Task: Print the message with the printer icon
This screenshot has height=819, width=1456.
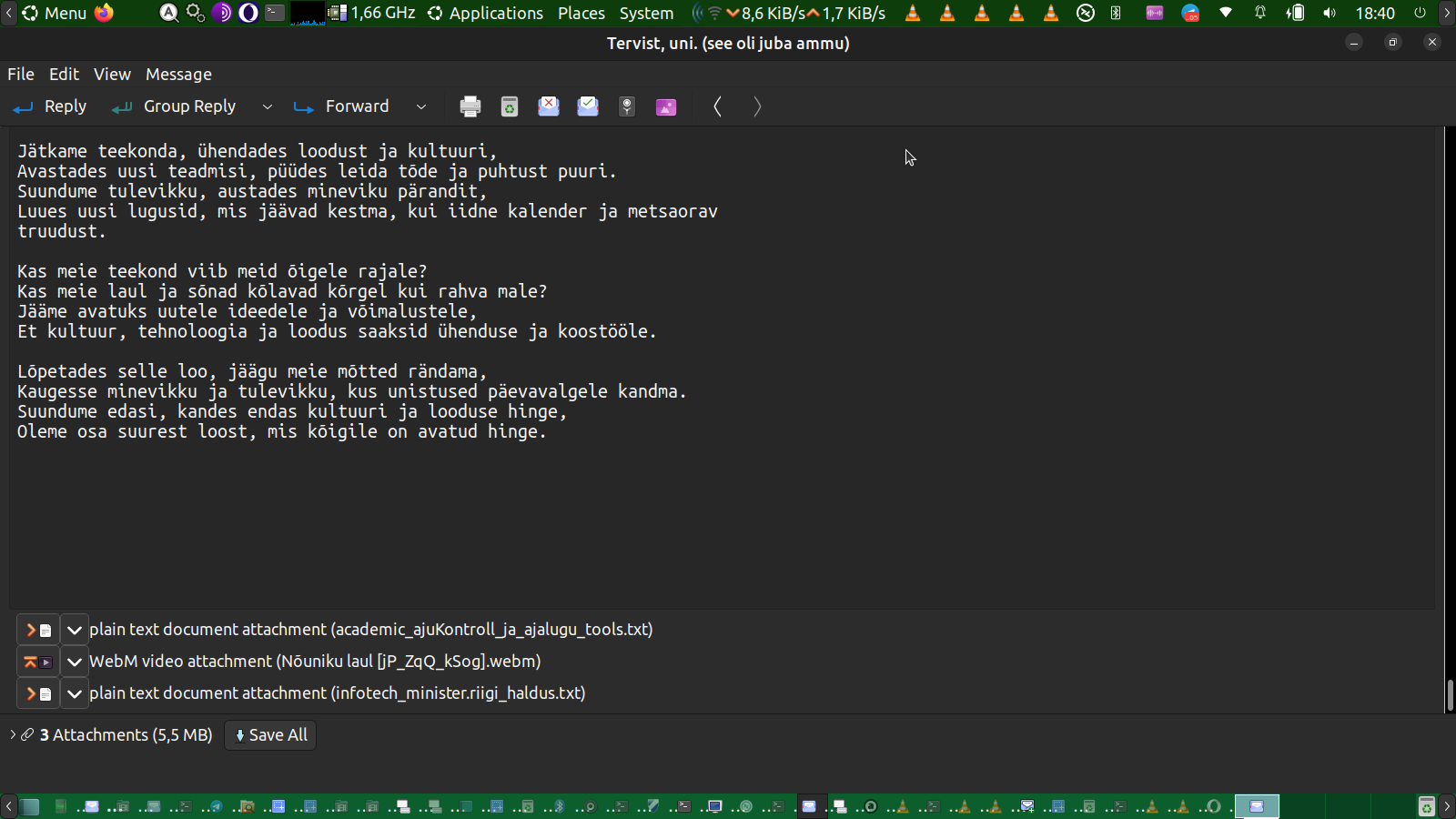Action: tap(470, 106)
